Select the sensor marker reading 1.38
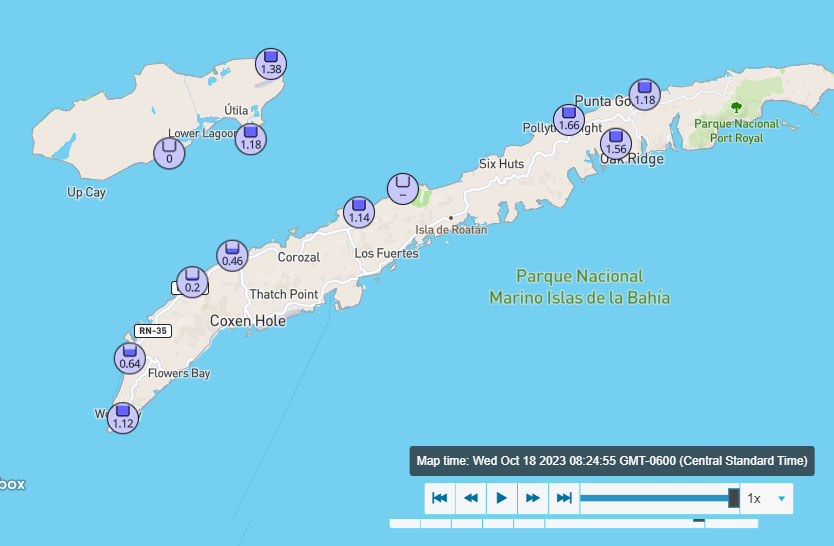 [x=270, y=64]
